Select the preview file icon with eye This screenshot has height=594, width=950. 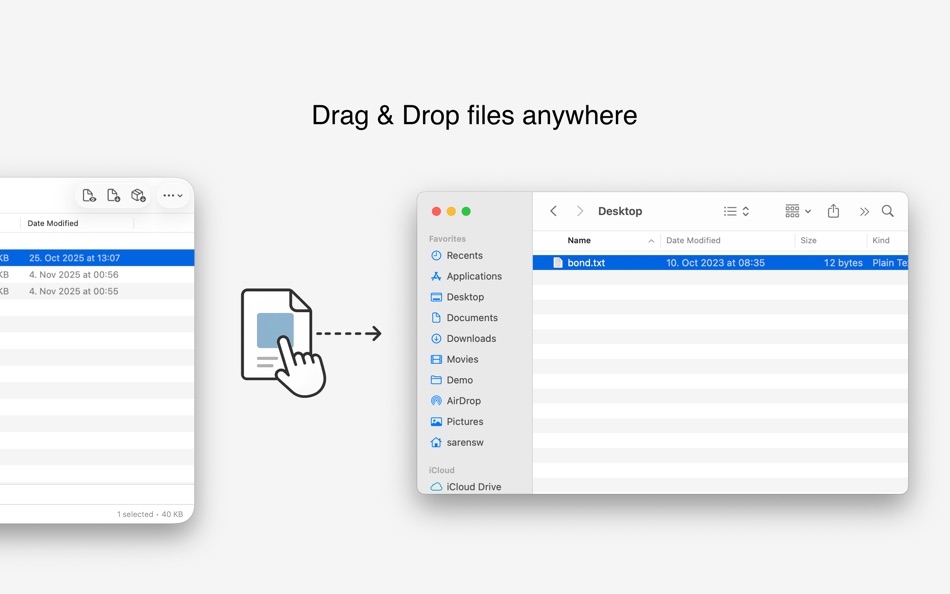pyautogui.click(x=89, y=195)
